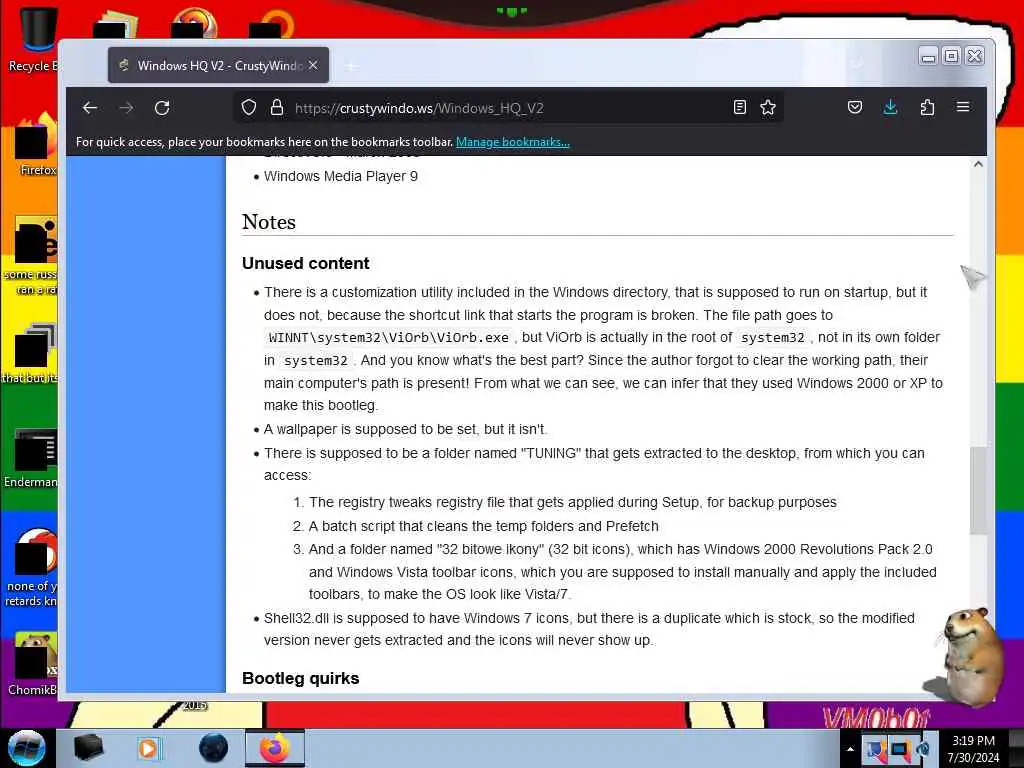Close the Windows HQ V2 tab
The image size is (1024, 768).
(313, 65)
